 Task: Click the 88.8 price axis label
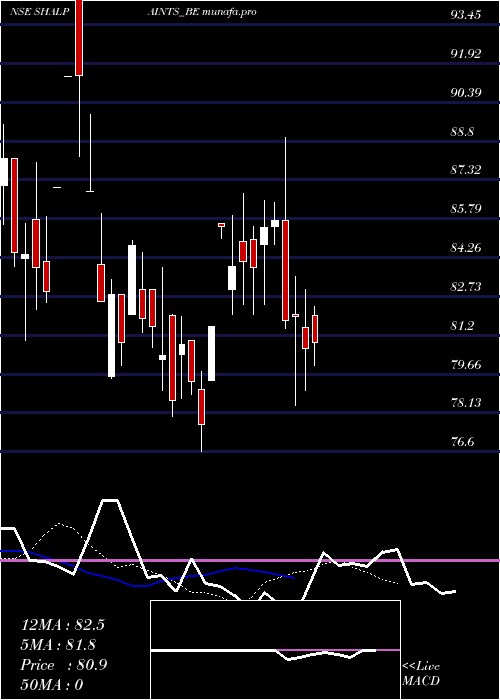462,131
